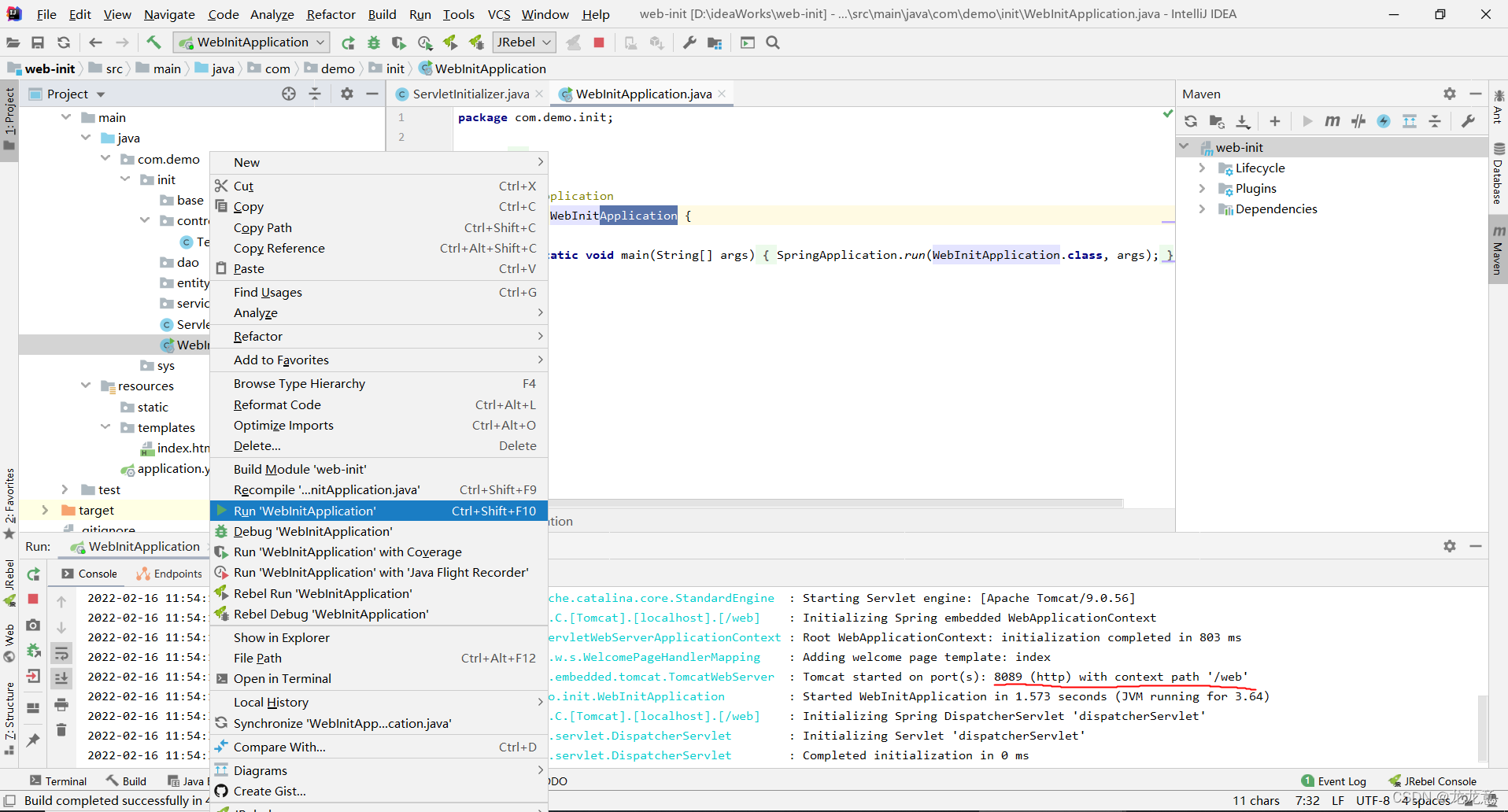Collapse the resources folder in Project tree

point(86,386)
